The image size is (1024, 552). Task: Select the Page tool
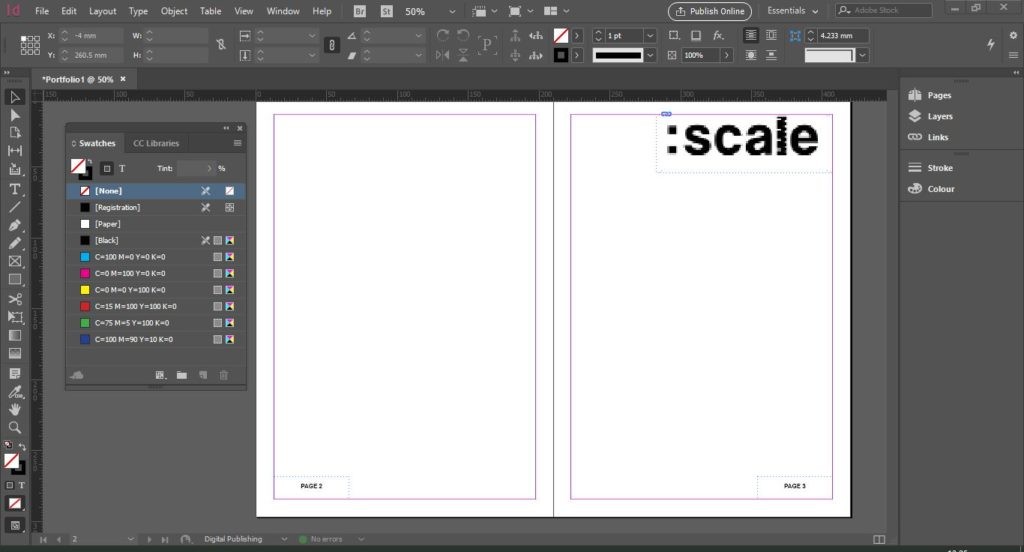[x=15, y=133]
